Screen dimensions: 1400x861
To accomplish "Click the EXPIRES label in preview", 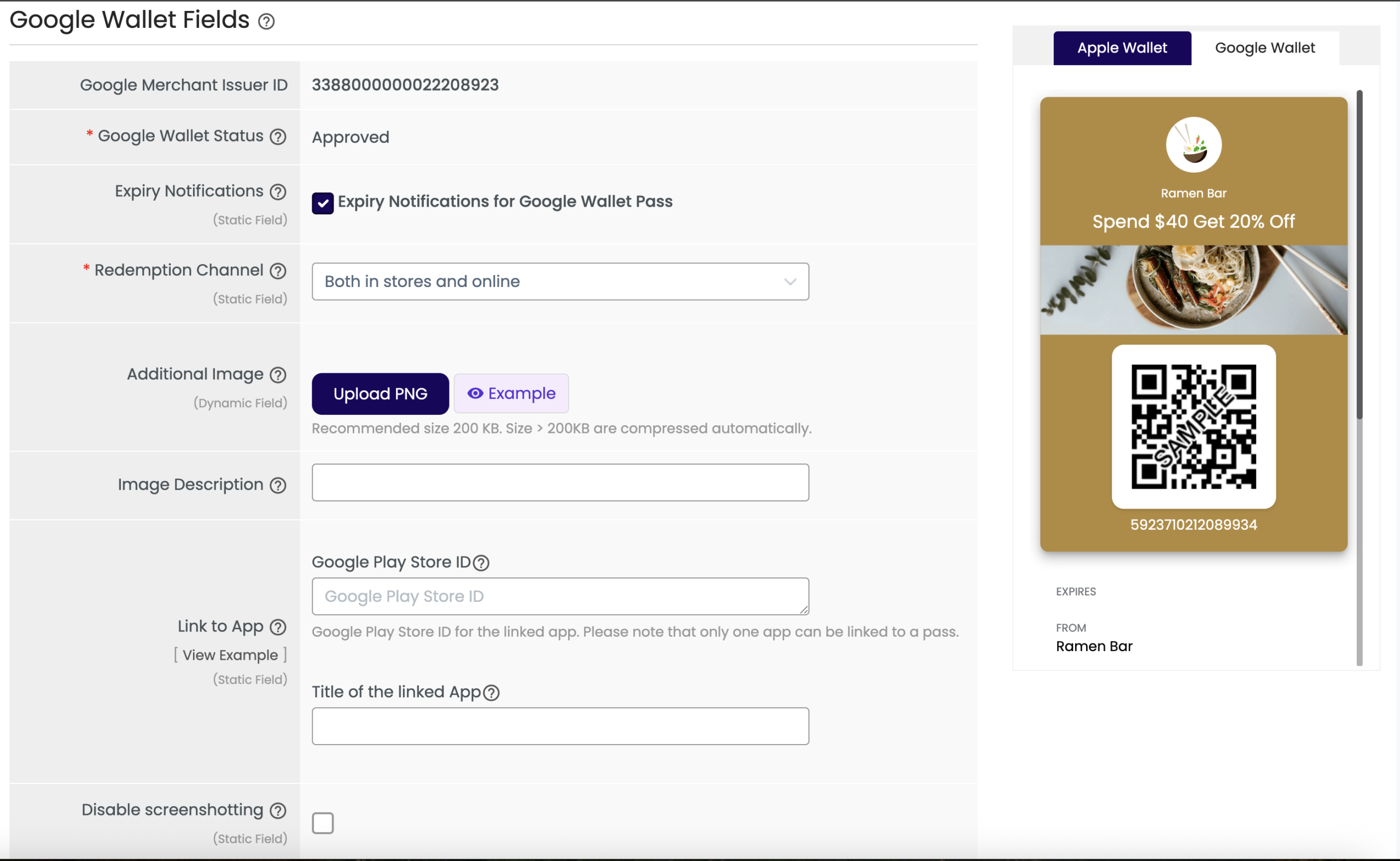I will tap(1076, 591).
